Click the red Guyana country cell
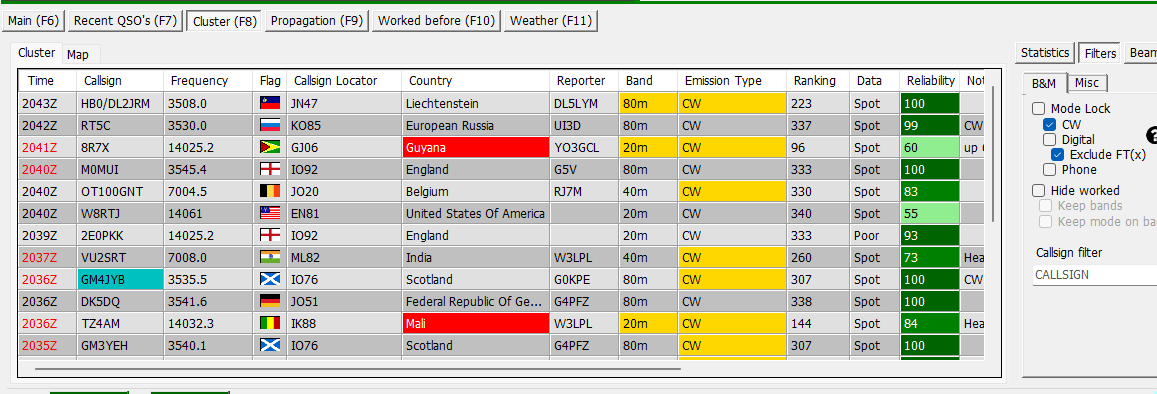The height and width of the screenshot is (394, 1157). (476, 148)
